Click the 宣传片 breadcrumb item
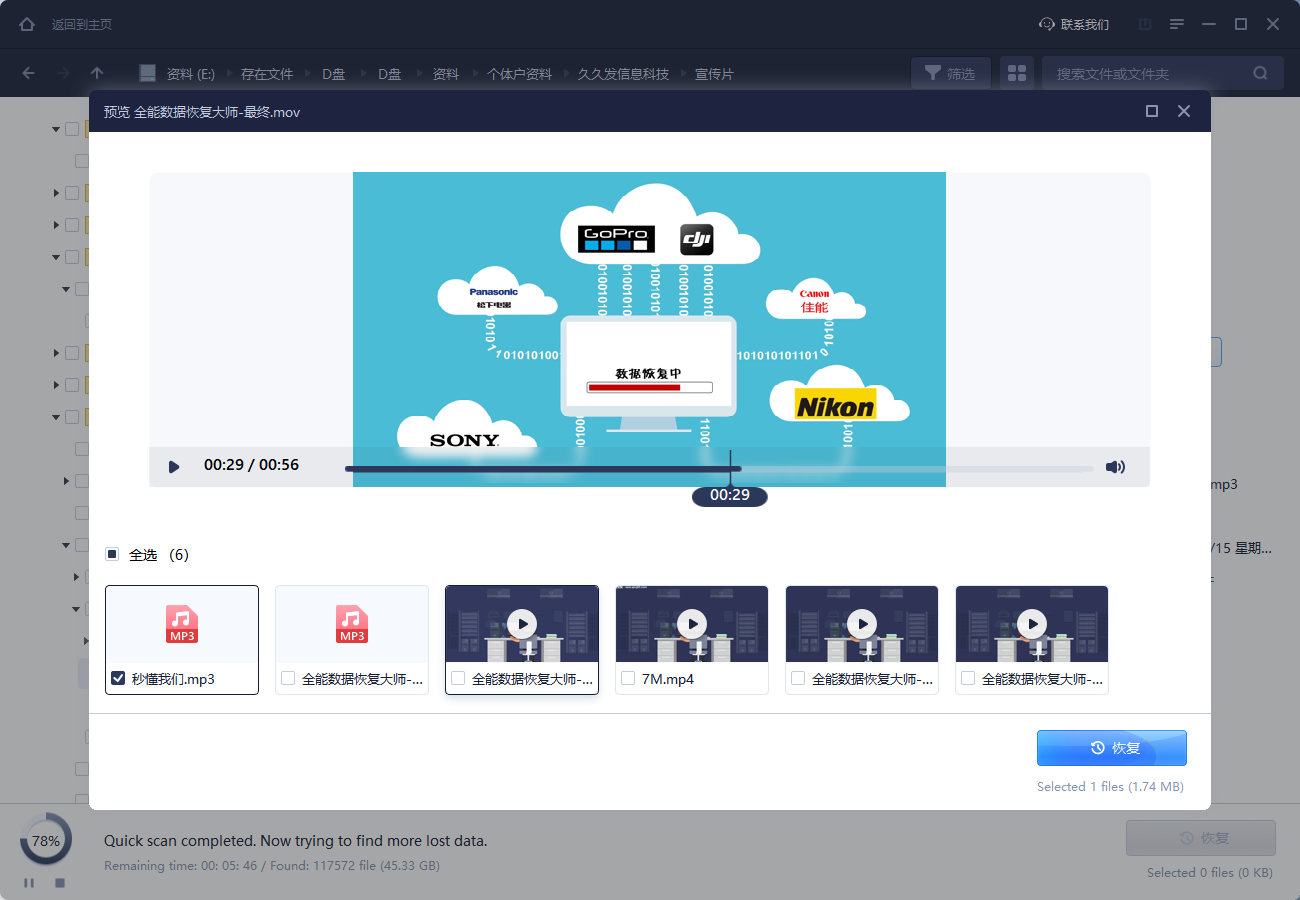The image size is (1300, 900). (714, 74)
